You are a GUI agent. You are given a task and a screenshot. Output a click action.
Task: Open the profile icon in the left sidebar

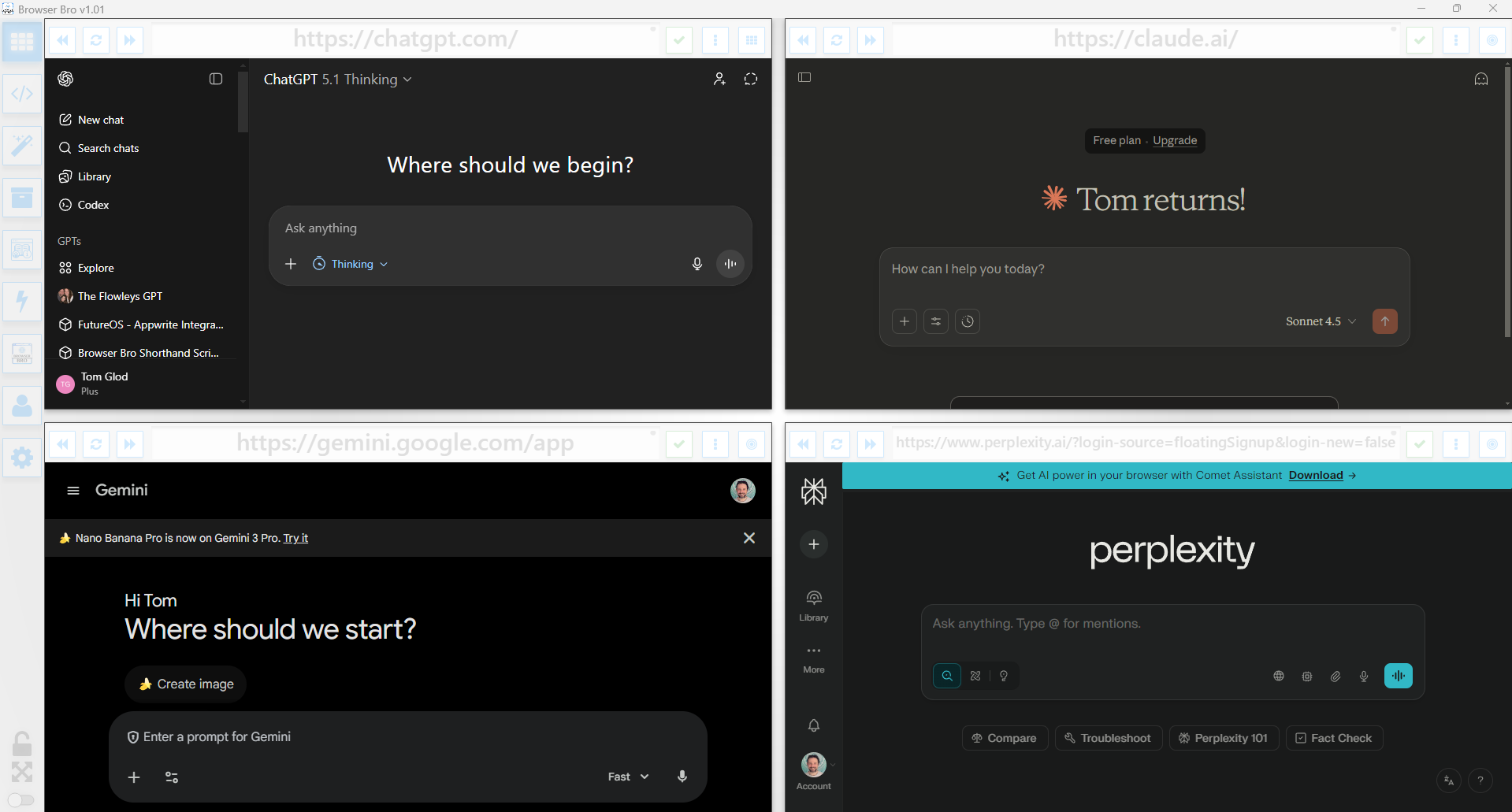point(21,405)
